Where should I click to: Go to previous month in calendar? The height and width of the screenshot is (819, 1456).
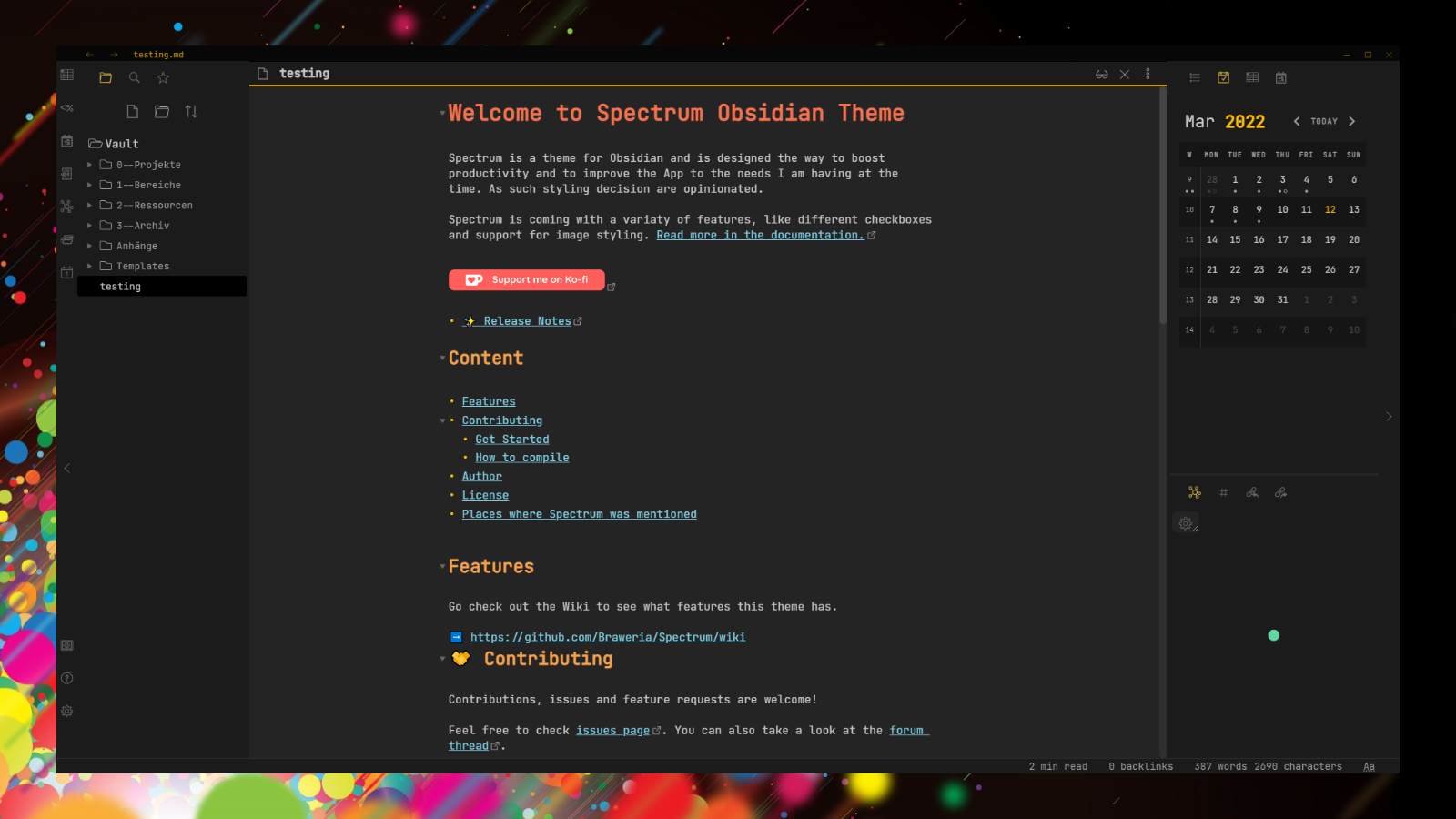coord(1297,121)
